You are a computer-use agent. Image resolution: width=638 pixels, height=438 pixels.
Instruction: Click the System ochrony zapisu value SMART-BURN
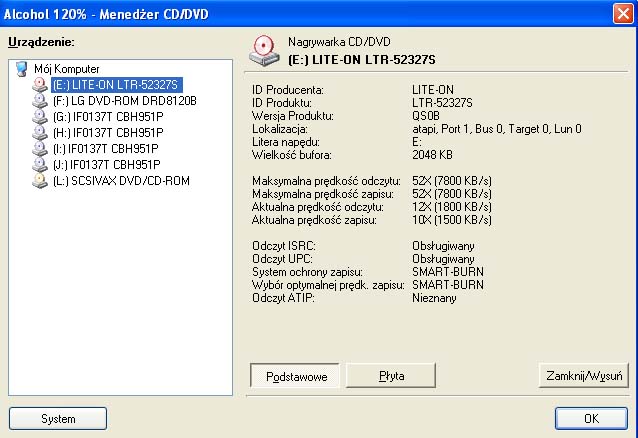point(448,272)
